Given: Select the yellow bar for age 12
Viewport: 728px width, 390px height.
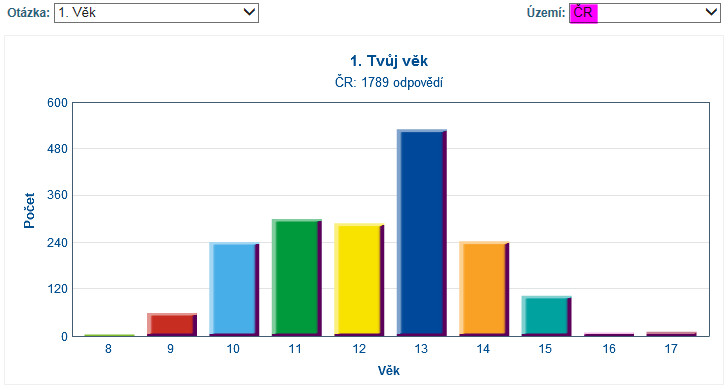Looking at the screenshot, I should pyautogui.click(x=359, y=280).
